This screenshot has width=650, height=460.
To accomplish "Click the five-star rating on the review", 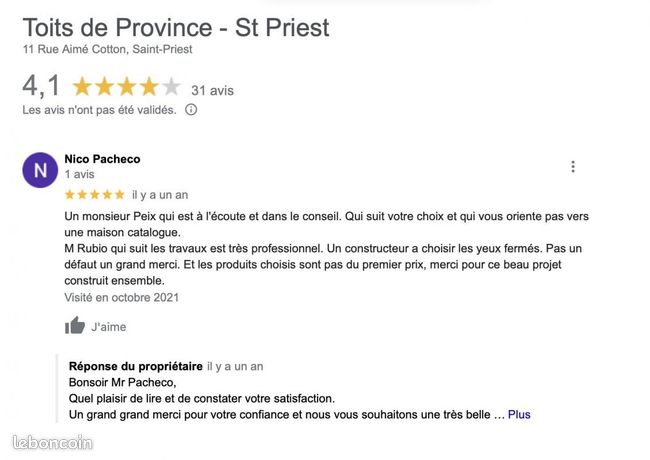I will (95, 195).
